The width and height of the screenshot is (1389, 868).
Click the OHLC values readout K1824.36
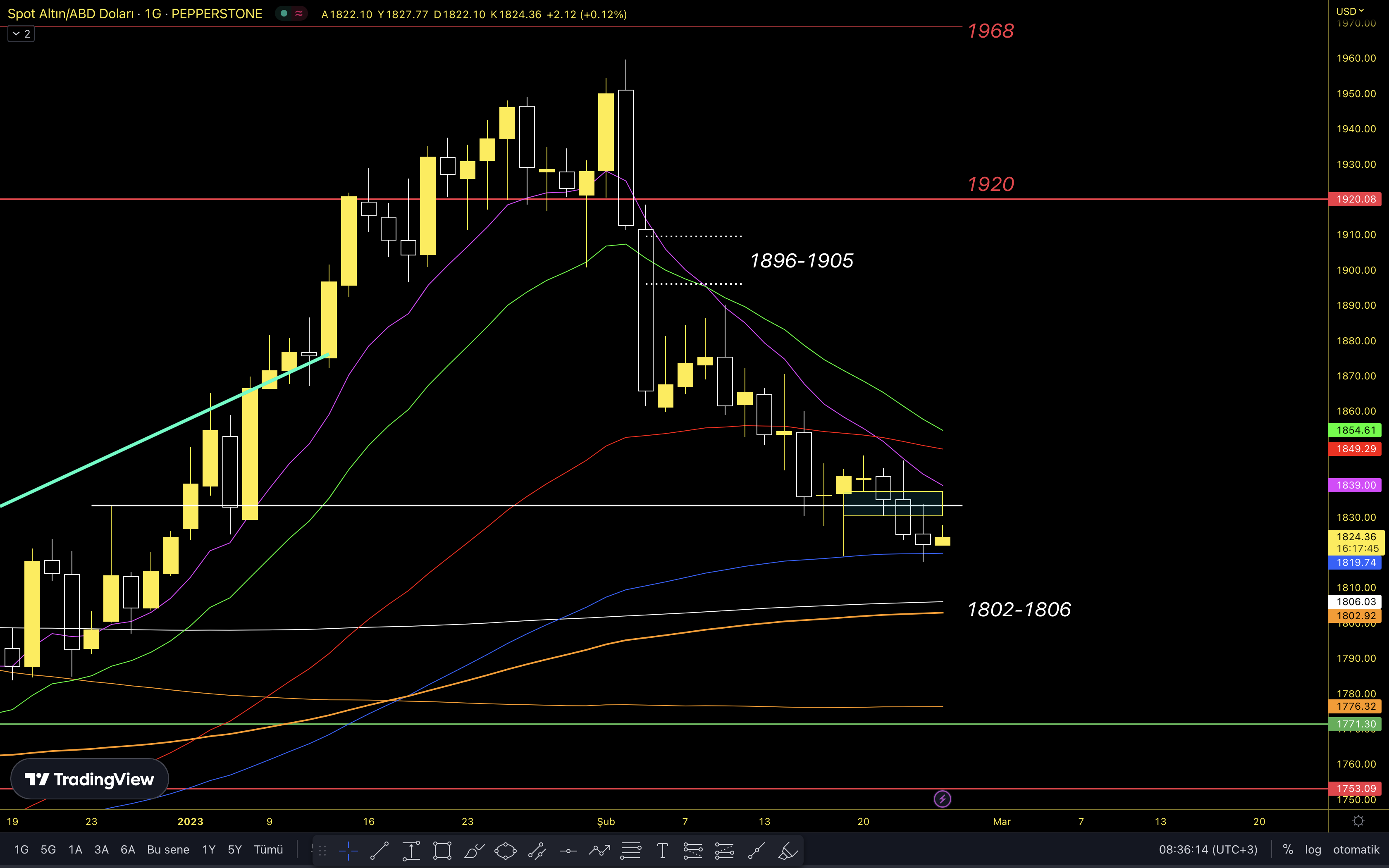pyautogui.click(x=516, y=14)
